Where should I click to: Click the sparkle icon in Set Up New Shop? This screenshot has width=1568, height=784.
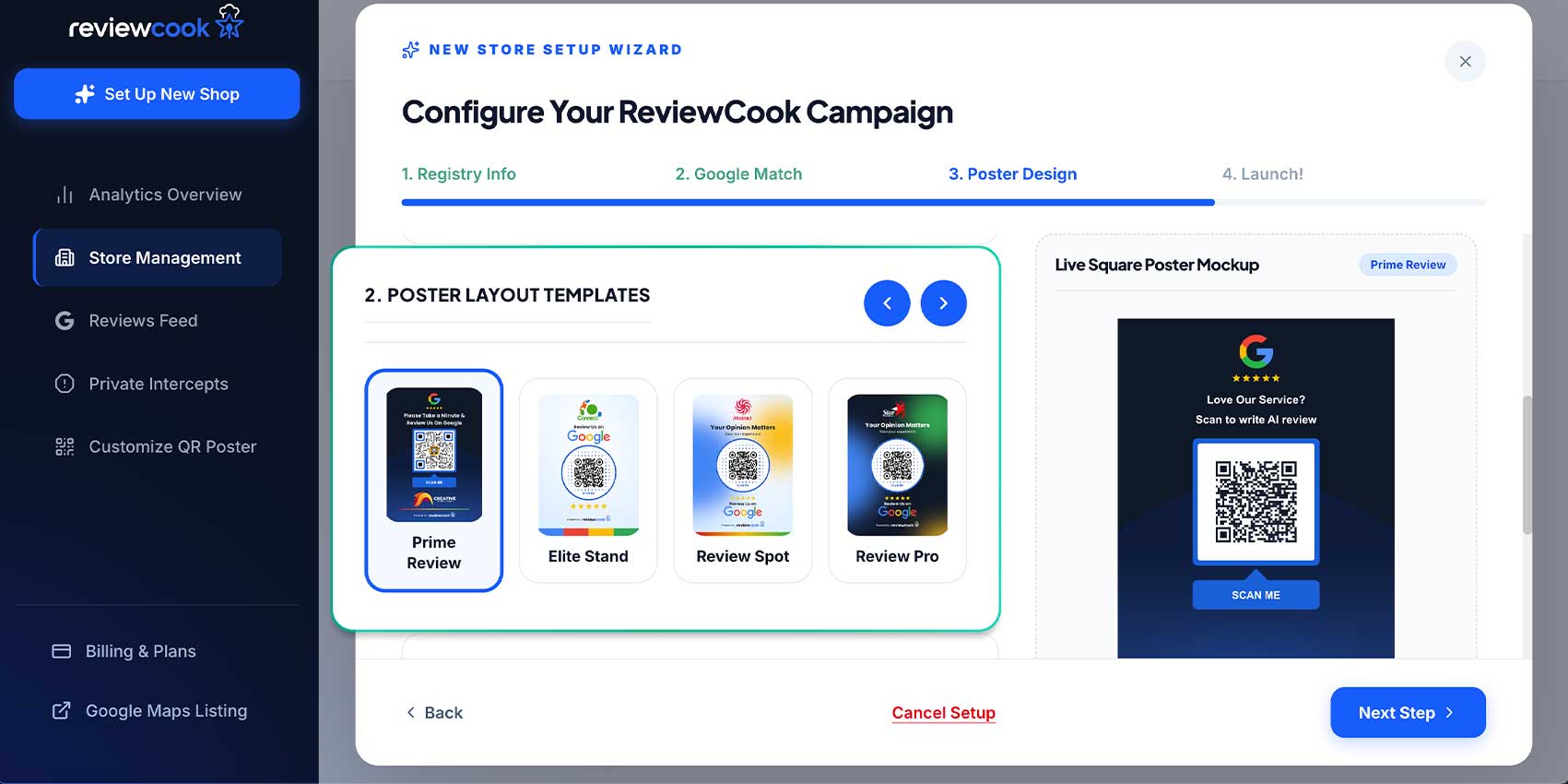point(85,94)
